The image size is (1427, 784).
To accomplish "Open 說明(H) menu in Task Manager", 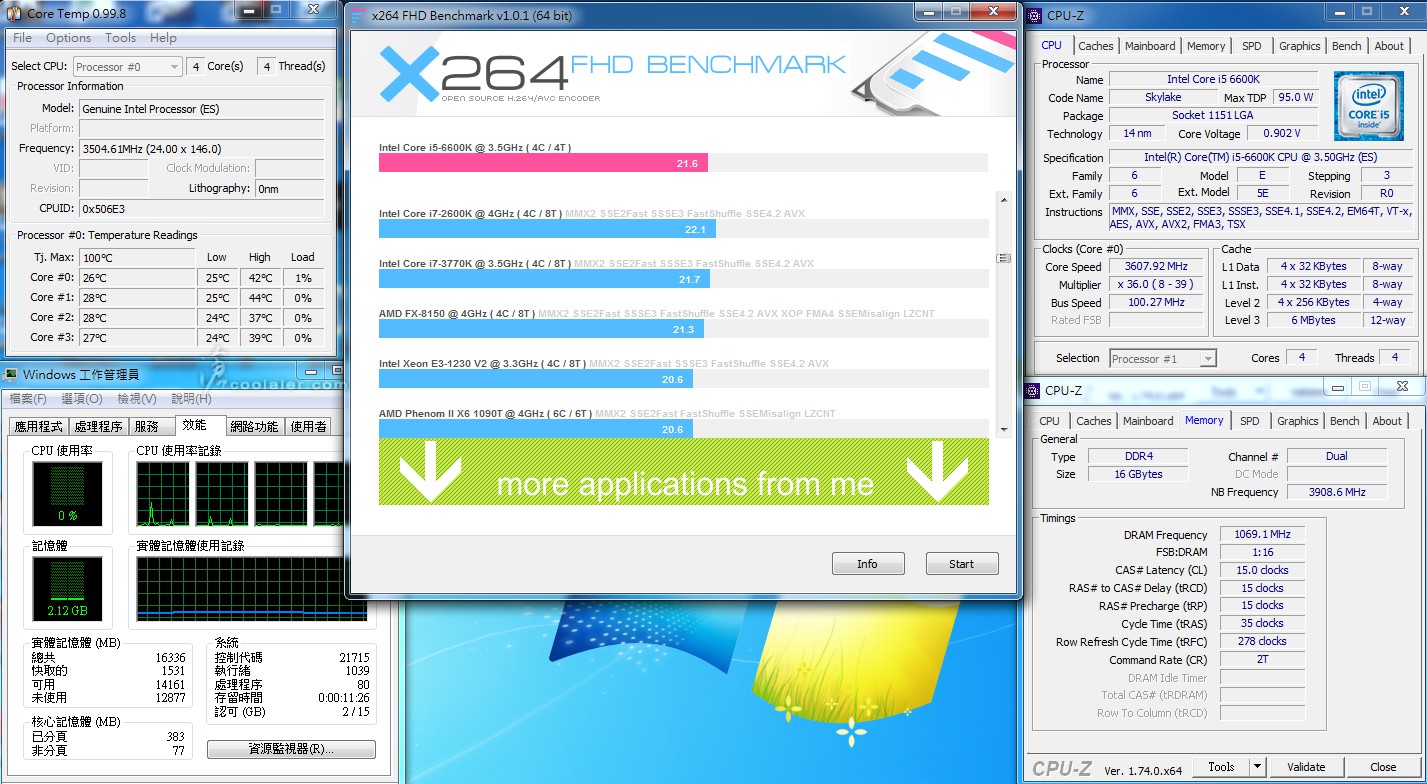I will (x=190, y=399).
